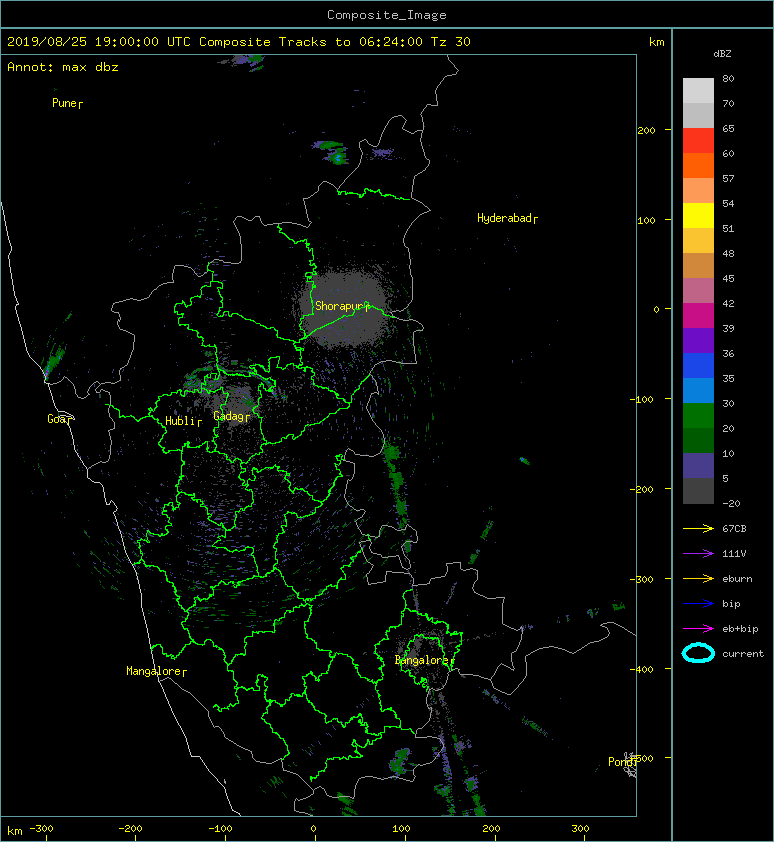The image size is (774, 842).
Task: Click the km unit label at bottom left
Action: 15,831
